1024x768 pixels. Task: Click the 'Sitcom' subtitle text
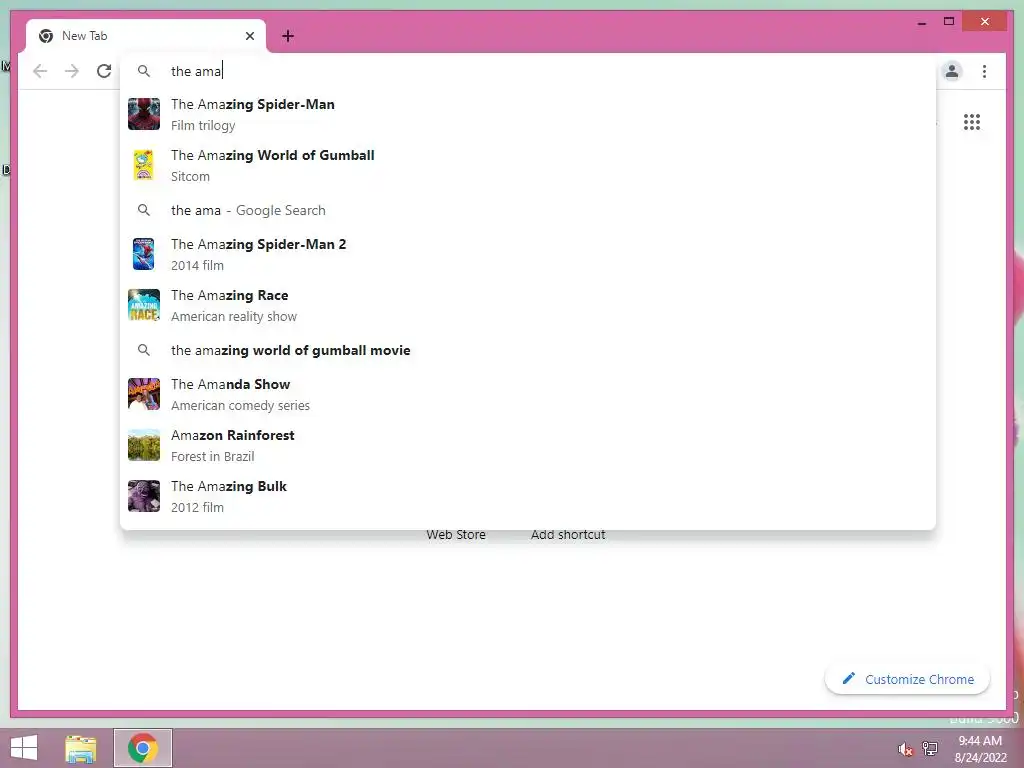click(x=190, y=176)
